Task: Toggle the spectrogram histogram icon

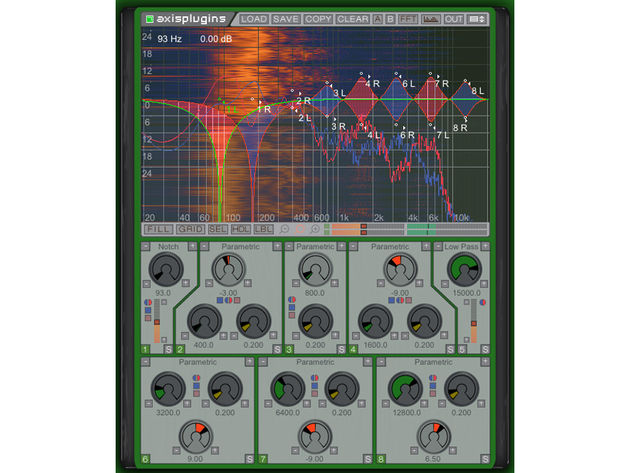Action: (430, 19)
